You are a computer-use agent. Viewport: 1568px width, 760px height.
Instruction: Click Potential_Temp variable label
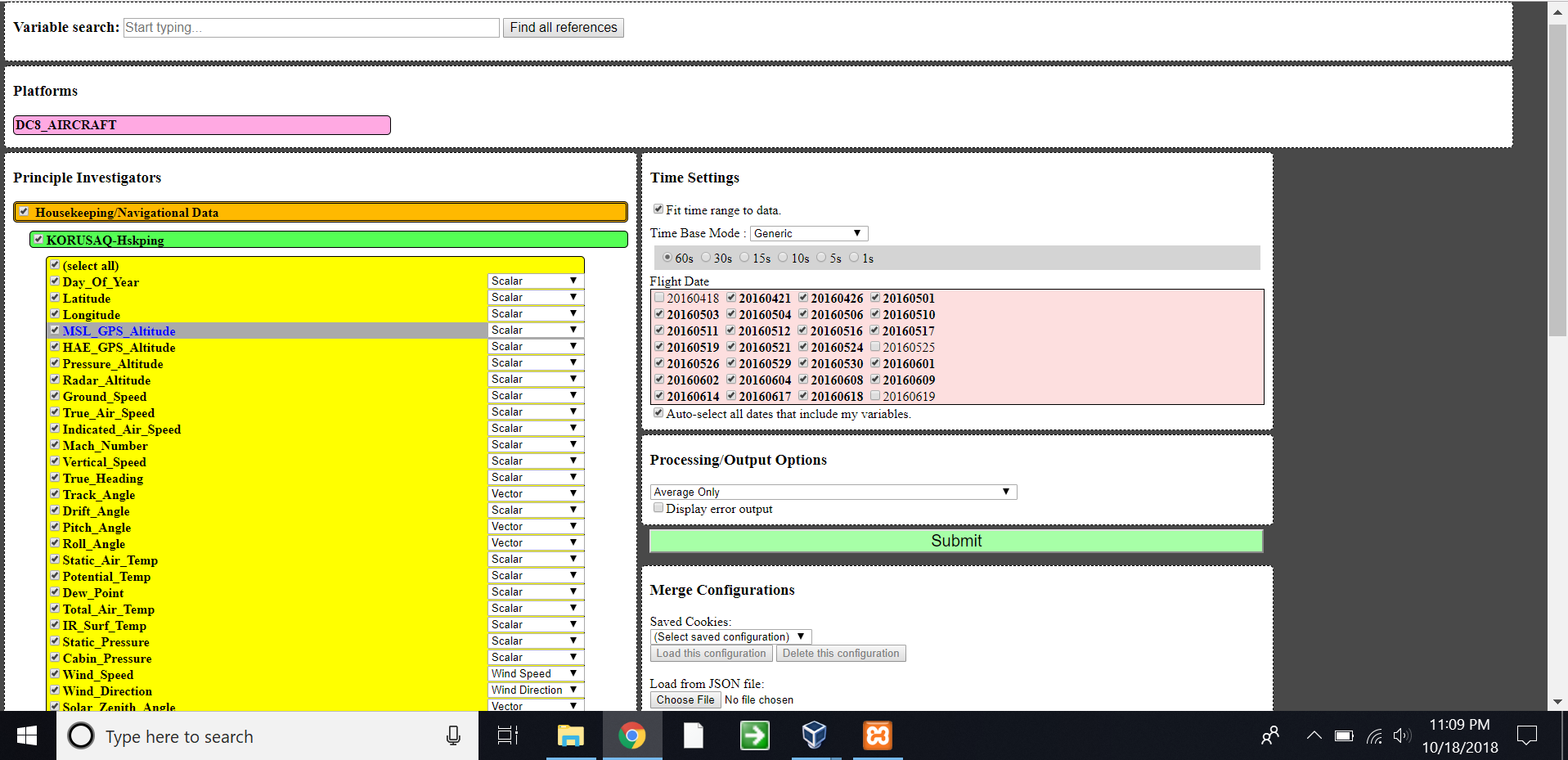pyautogui.click(x=106, y=577)
